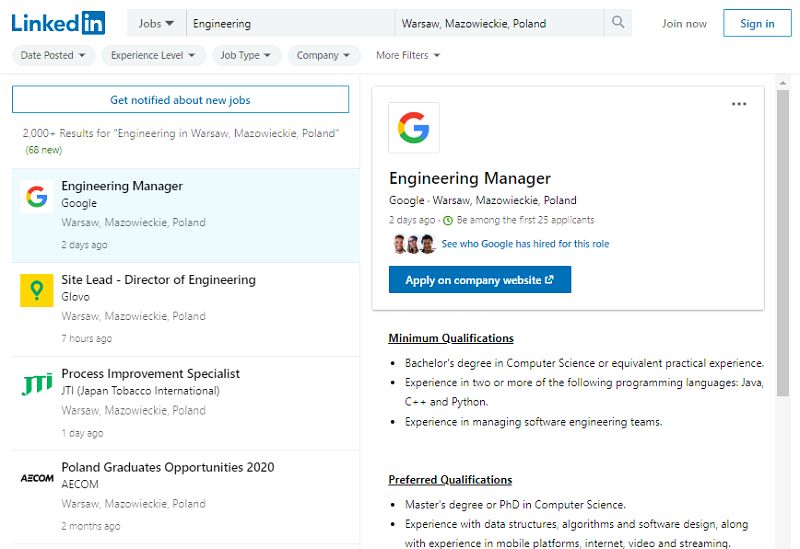Click the Engineering keyword search field

pyautogui.click(x=290, y=23)
